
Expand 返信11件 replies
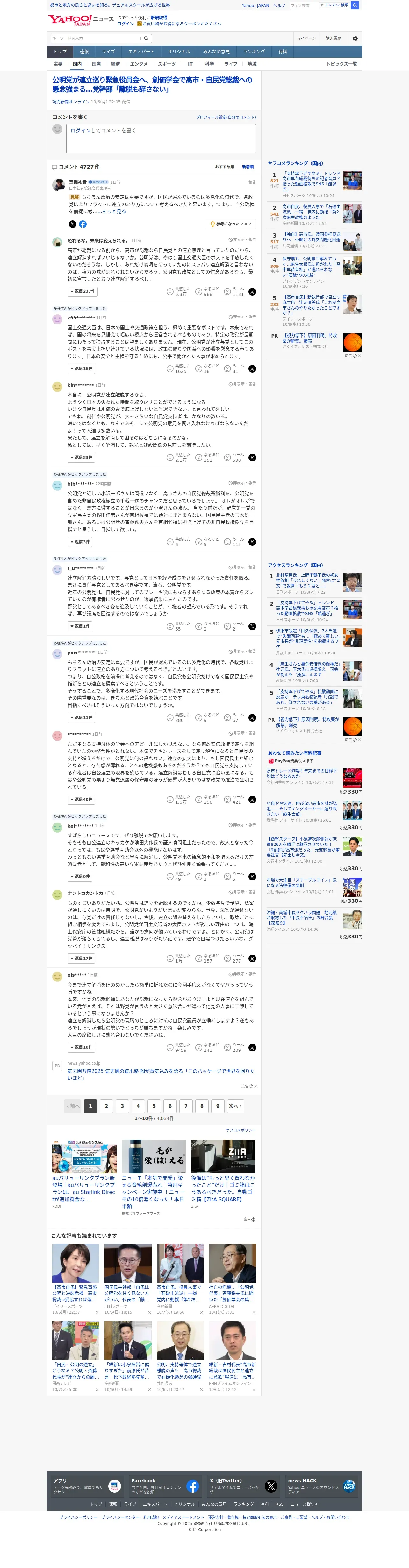coord(81,718)
